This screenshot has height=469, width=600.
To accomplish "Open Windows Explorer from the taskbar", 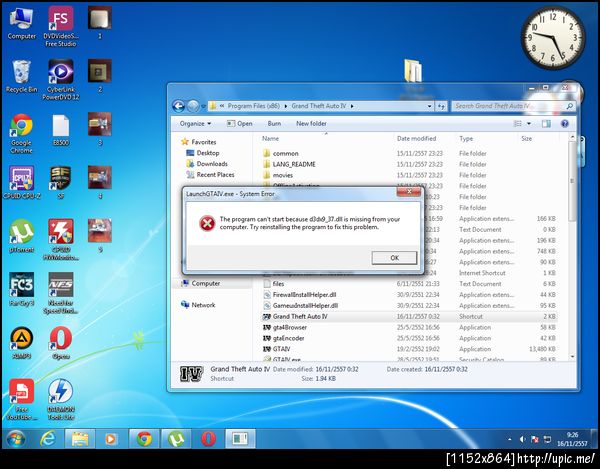I will (80, 439).
